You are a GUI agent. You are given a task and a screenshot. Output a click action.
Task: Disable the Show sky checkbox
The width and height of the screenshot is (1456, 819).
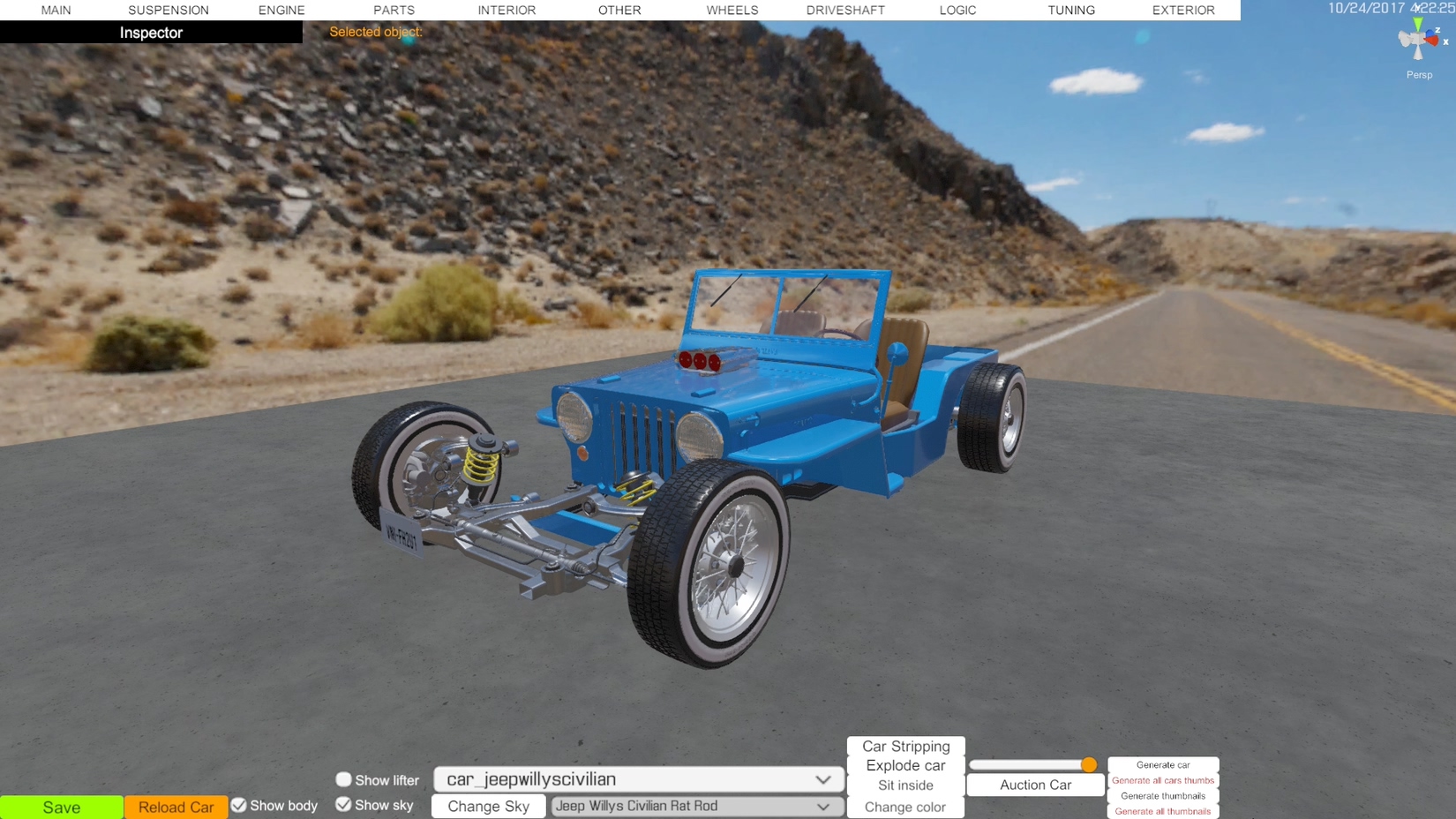tap(343, 804)
